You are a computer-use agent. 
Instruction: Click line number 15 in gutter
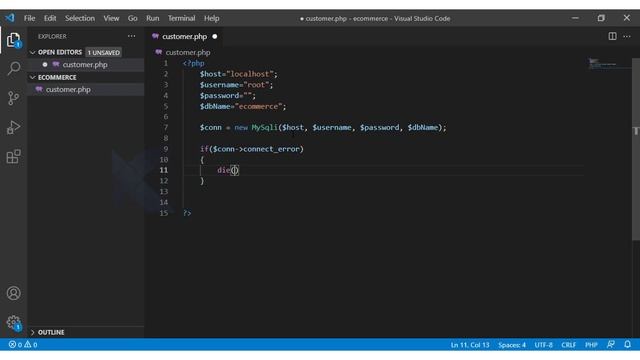pos(164,213)
